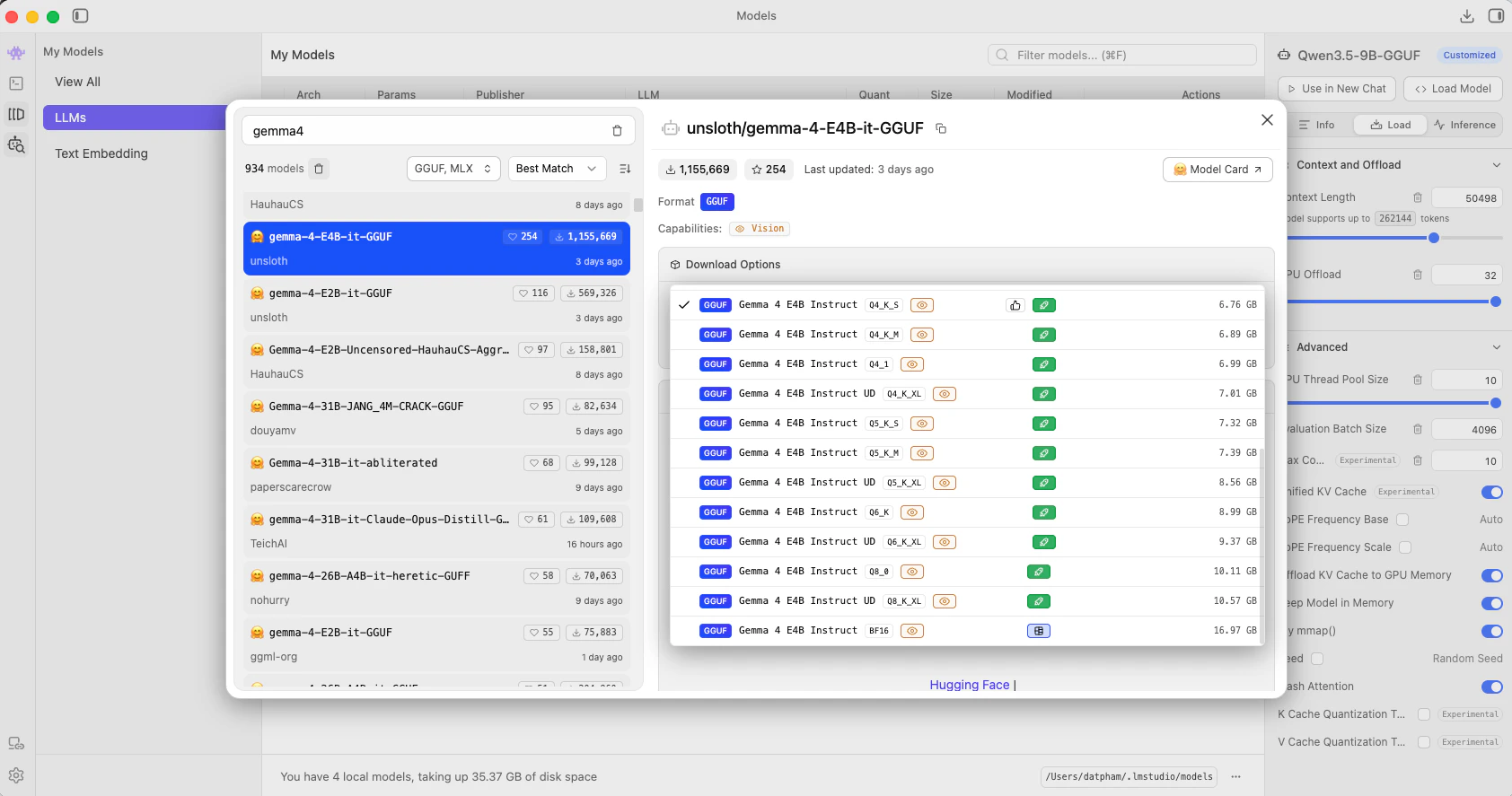Image resolution: width=1512 pixels, height=796 pixels.
Task: Toggle Try mmap() switch
Action: pyautogui.click(x=1491, y=631)
